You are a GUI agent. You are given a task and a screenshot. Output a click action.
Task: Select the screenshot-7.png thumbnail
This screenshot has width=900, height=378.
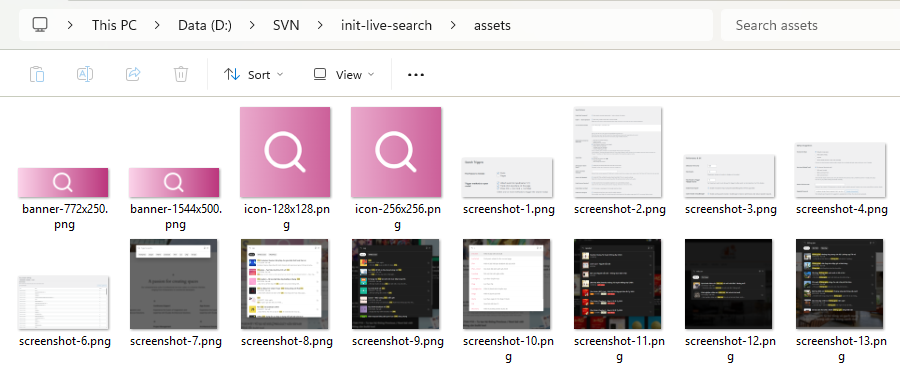coord(174,284)
